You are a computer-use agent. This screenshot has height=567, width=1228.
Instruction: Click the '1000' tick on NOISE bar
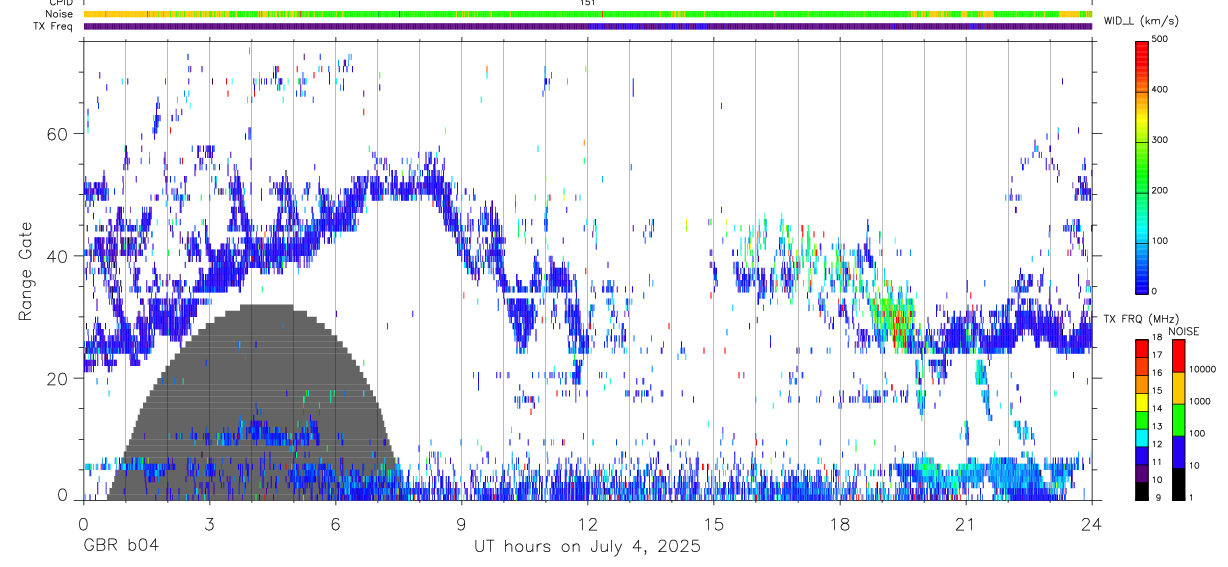1200,401
